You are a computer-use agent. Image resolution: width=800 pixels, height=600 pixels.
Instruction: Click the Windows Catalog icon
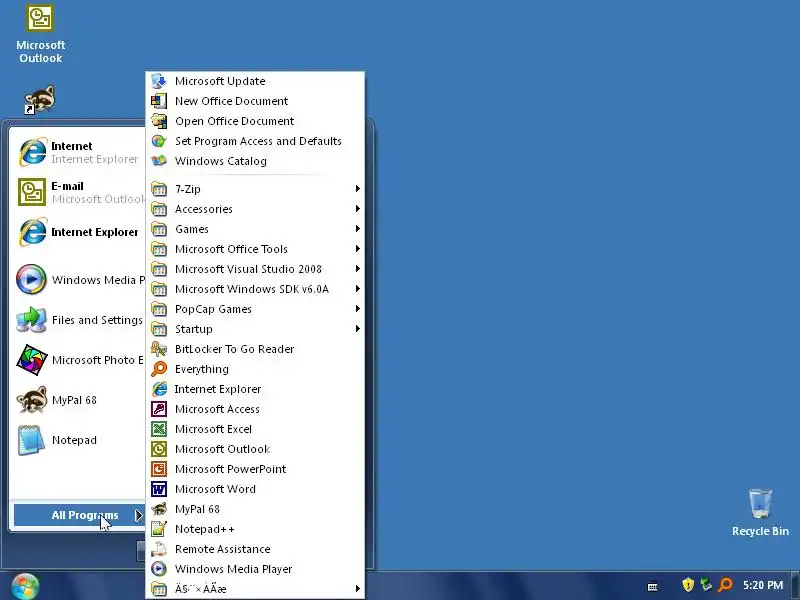pyautogui.click(x=159, y=161)
